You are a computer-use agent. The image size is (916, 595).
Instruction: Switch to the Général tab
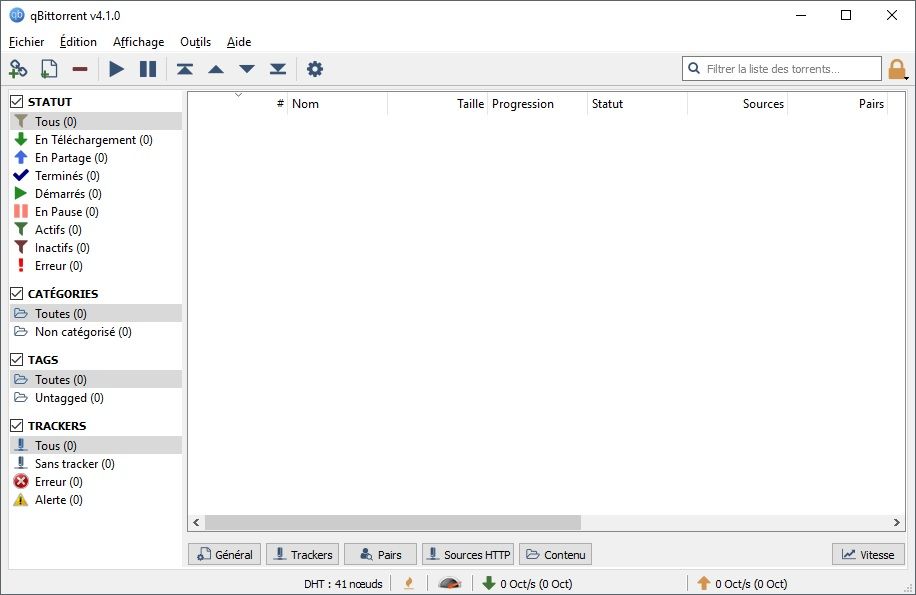click(224, 554)
